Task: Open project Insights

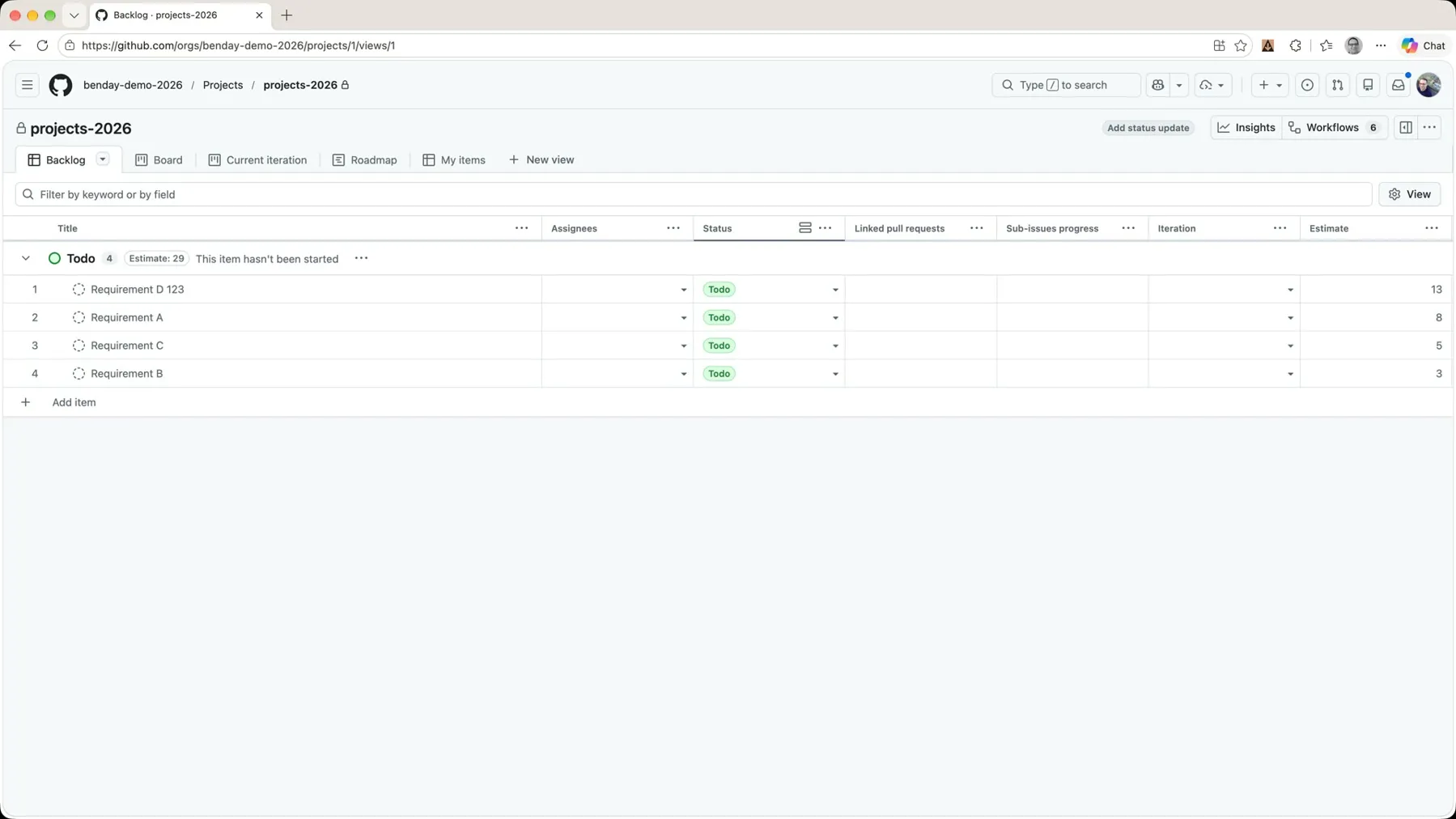Action: point(1246,128)
